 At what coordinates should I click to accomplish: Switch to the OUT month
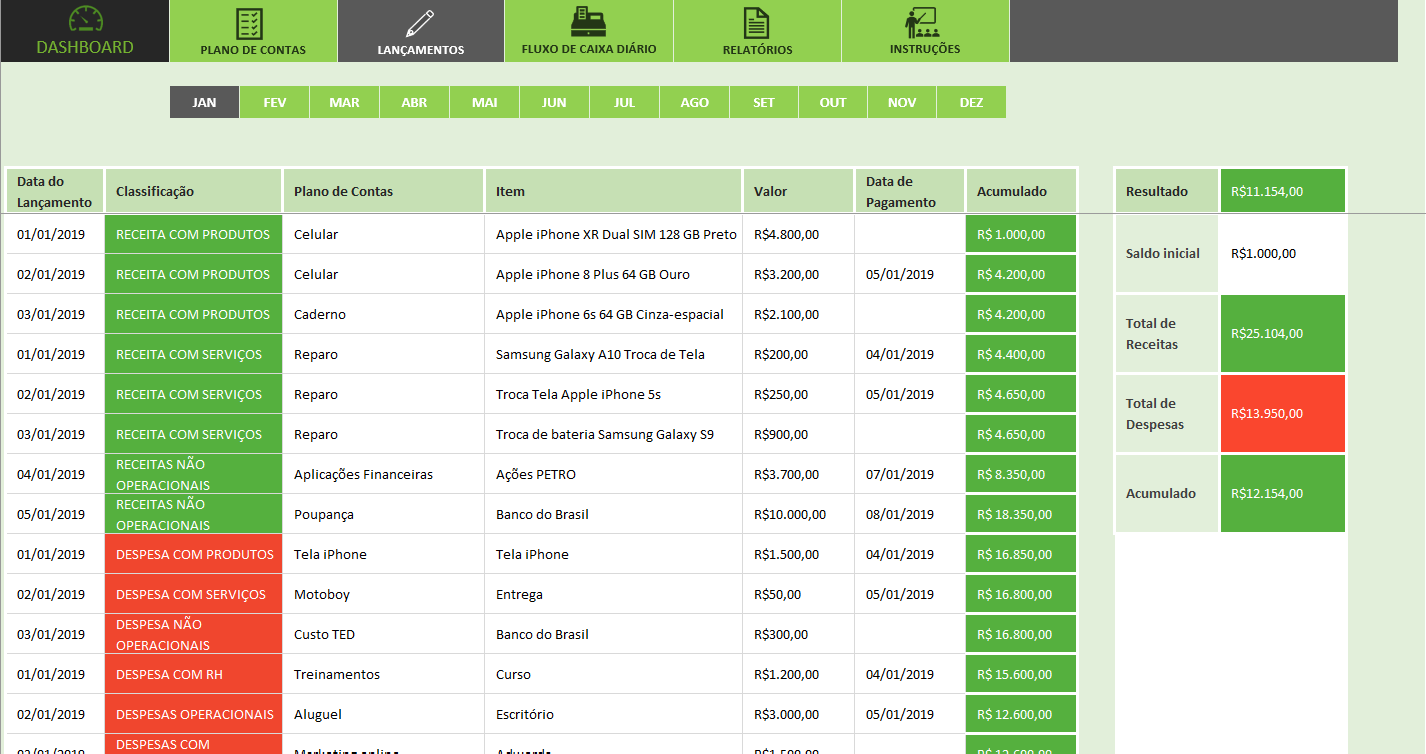point(833,102)
